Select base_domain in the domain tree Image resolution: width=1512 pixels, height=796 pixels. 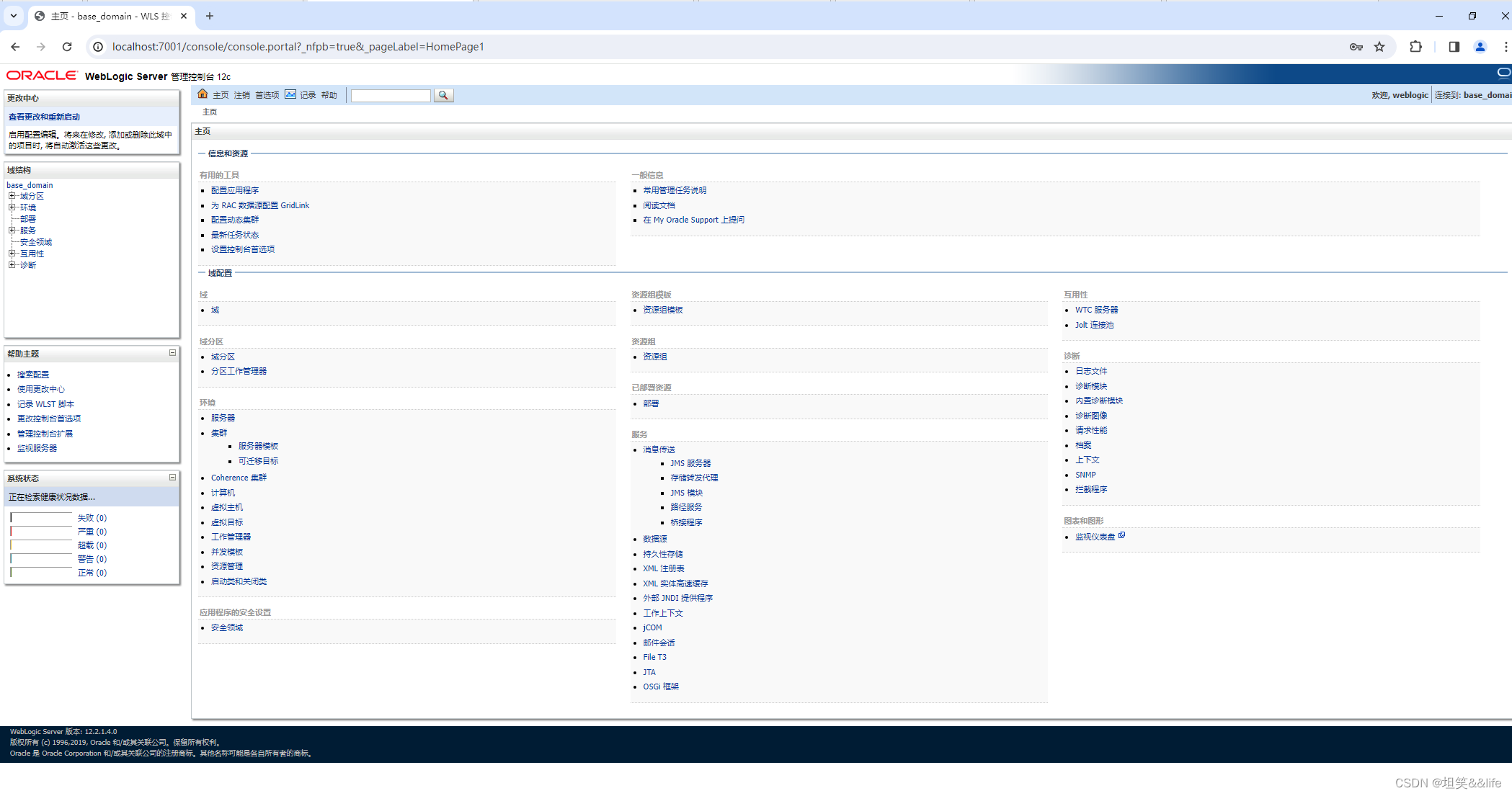[30, 185]
